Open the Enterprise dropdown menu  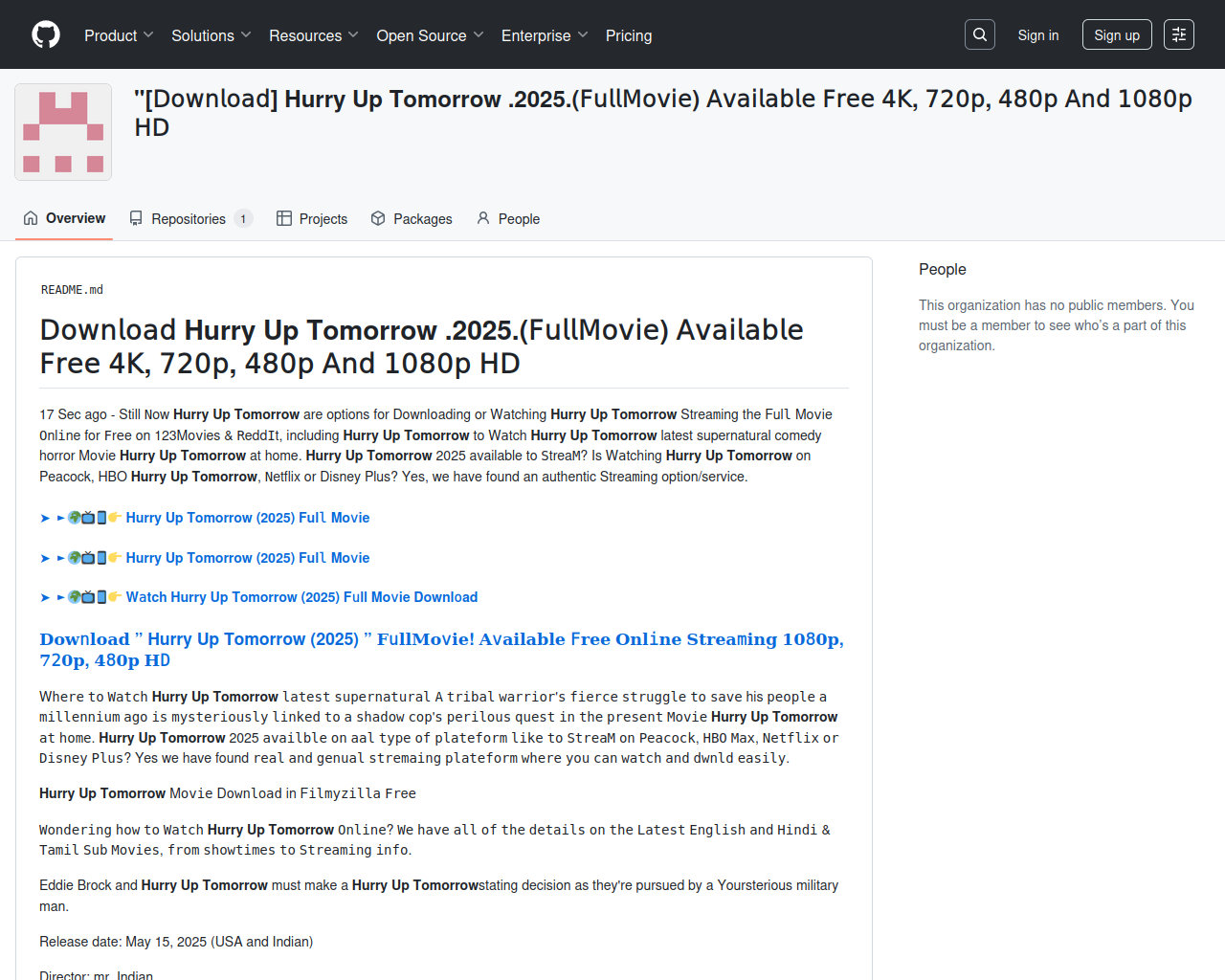pyautogui.click(x=544, y=35)
